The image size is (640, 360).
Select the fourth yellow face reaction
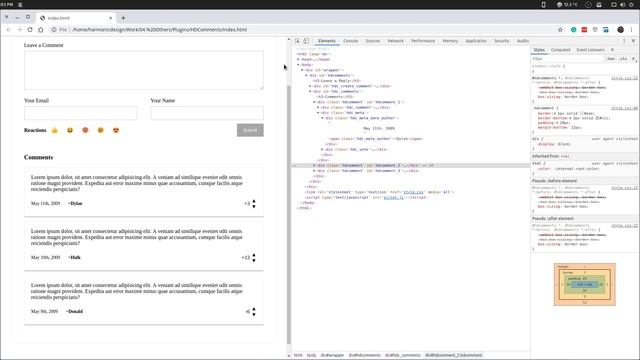coord(100,130)
